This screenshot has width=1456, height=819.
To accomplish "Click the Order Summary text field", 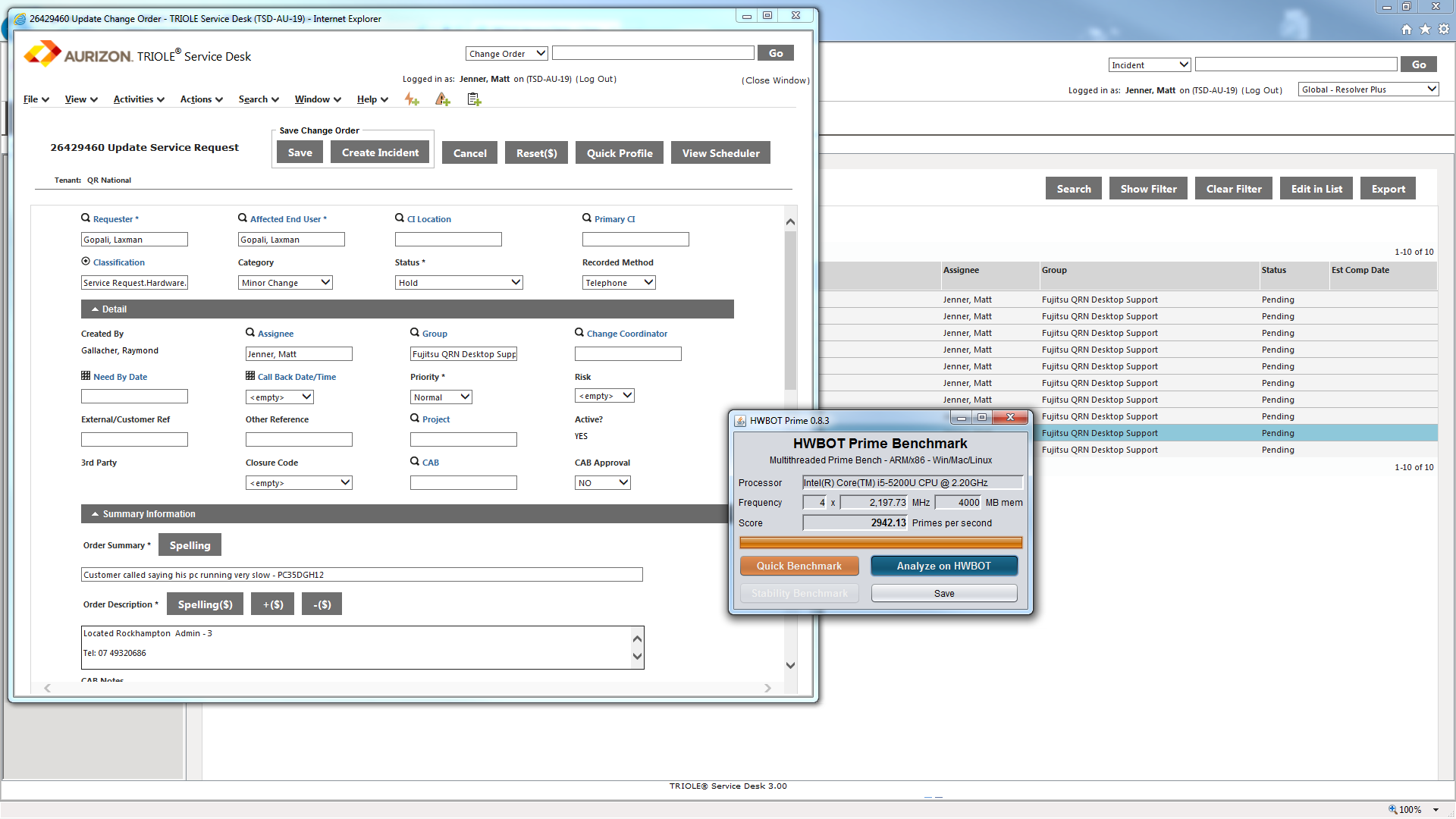I will click(362, 575).
